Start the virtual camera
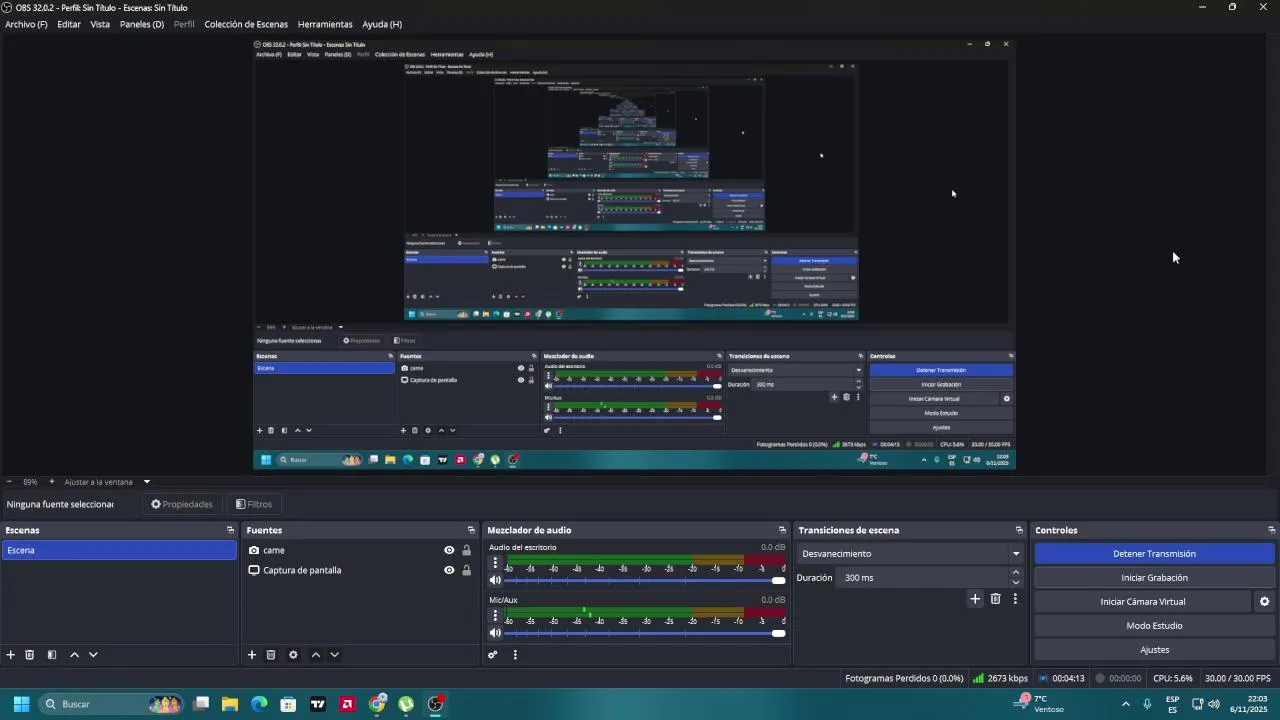 [1143, 602]
